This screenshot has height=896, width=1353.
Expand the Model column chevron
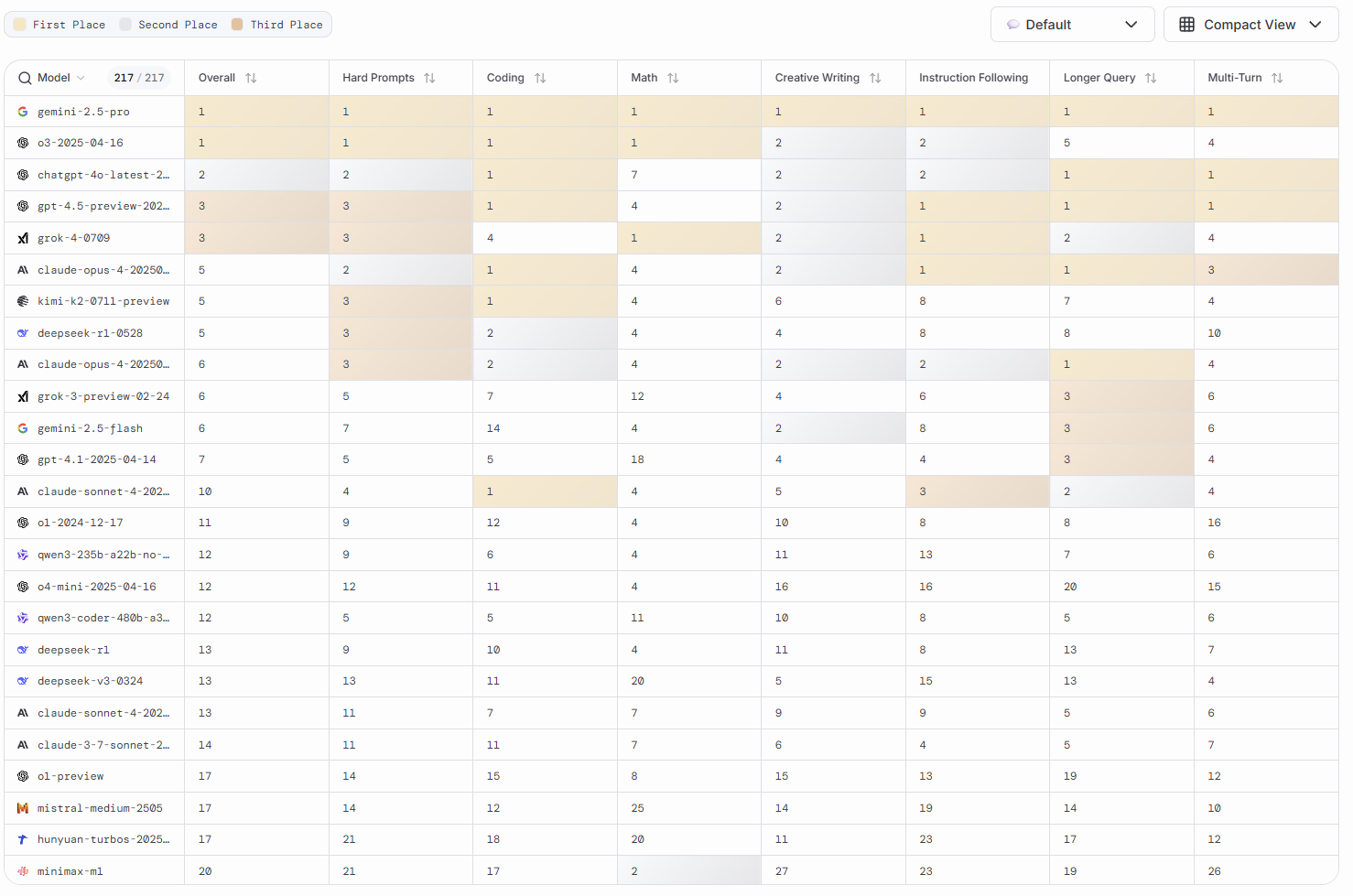click(81, 79)
